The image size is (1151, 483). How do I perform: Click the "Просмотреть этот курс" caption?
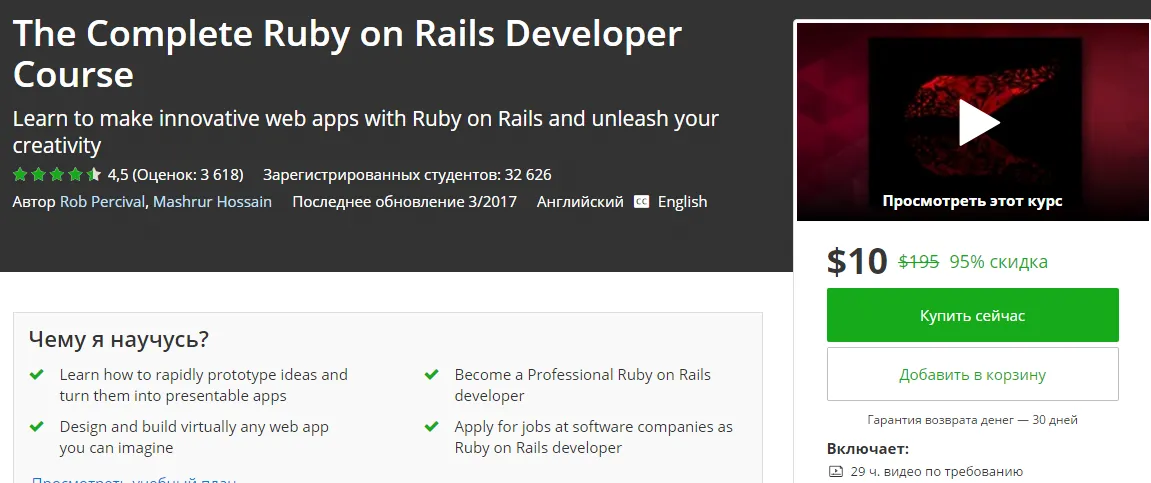point(972,201)
